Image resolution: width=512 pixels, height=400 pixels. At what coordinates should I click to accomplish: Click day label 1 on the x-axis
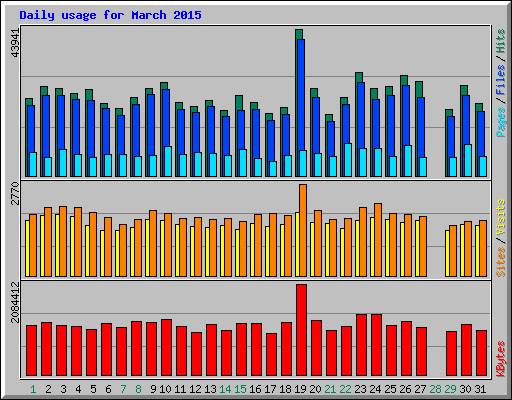point(33,389)
